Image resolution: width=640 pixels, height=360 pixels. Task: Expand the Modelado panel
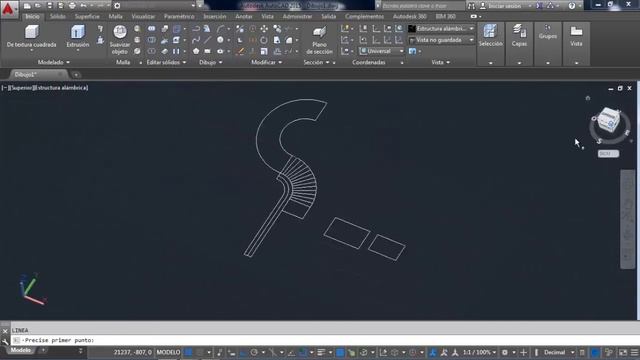[x=53, y=62]
